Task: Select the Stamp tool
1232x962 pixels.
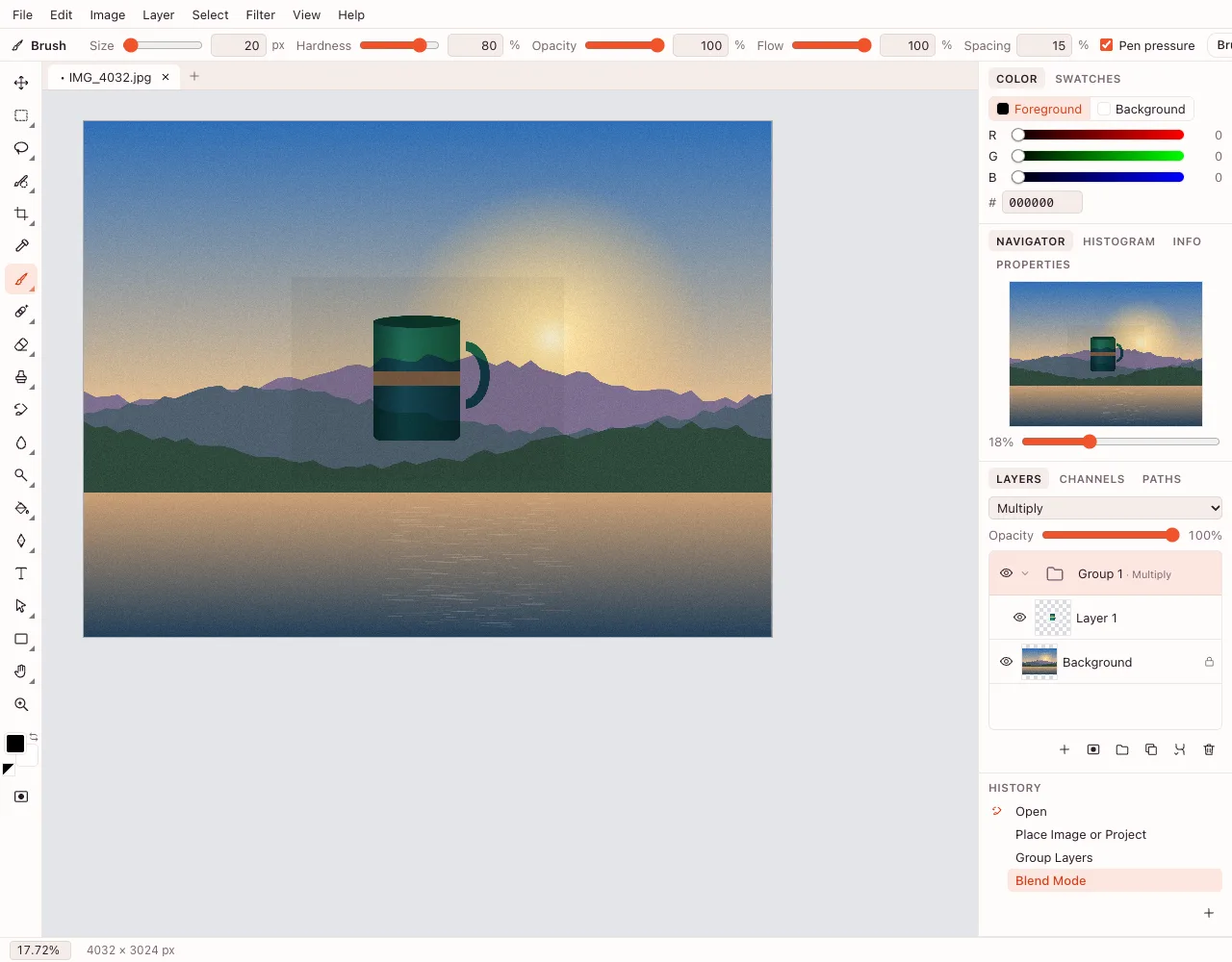Action: pyautogui.click(x=21, y=377)
